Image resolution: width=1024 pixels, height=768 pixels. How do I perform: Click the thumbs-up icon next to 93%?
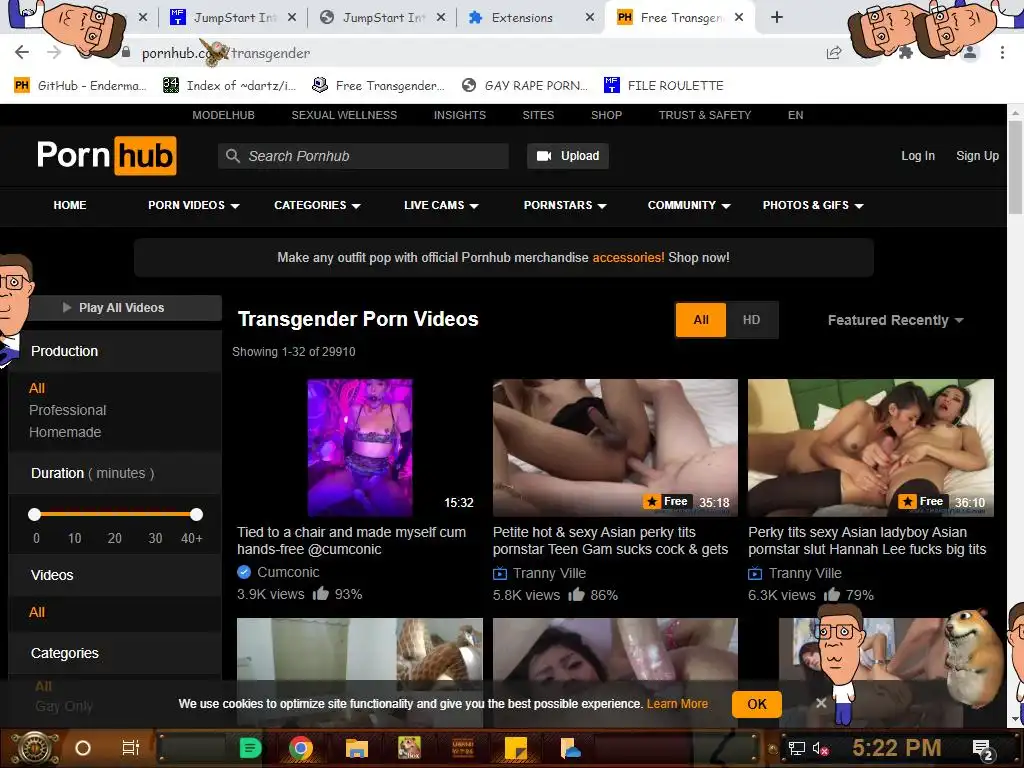click(x=321, y=594)
